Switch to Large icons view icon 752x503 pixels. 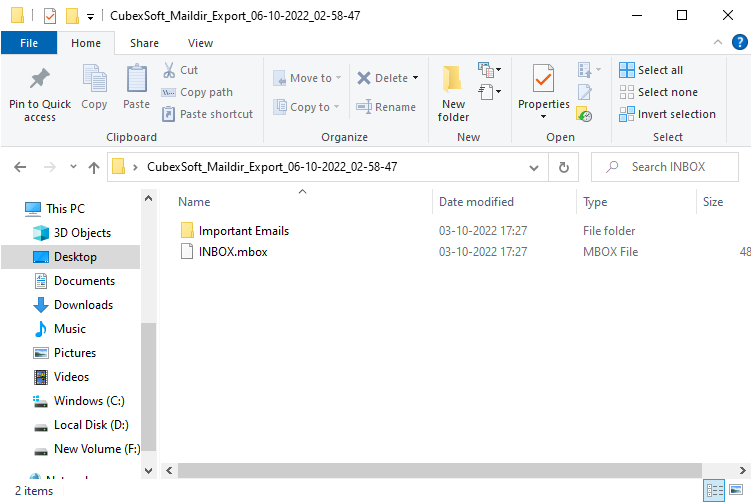(x=736, y=490)
